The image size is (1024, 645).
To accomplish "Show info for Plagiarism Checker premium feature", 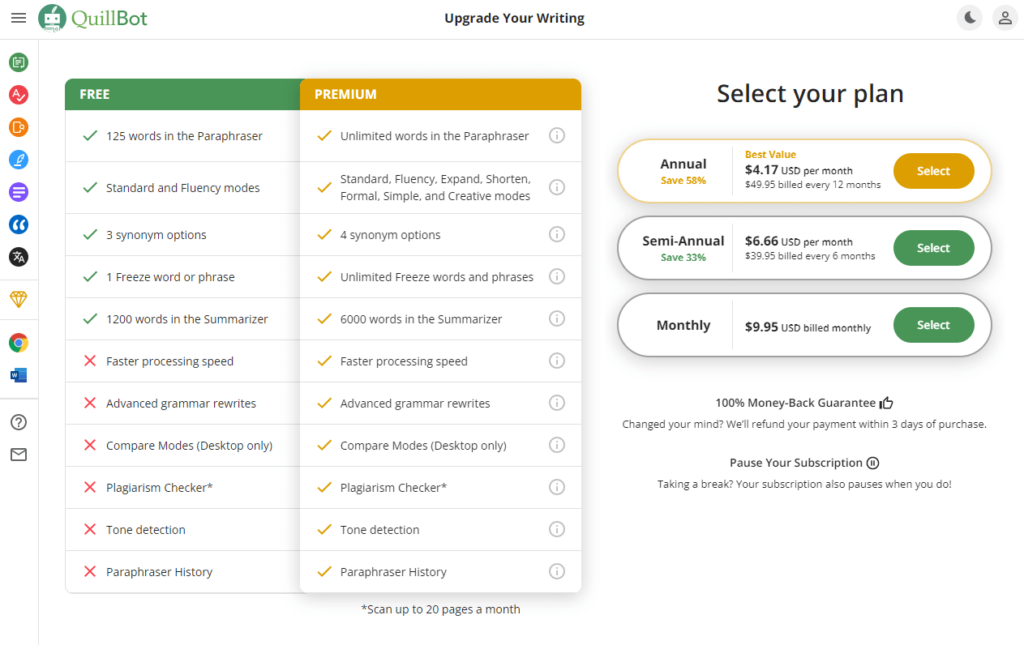I will 556,487.
